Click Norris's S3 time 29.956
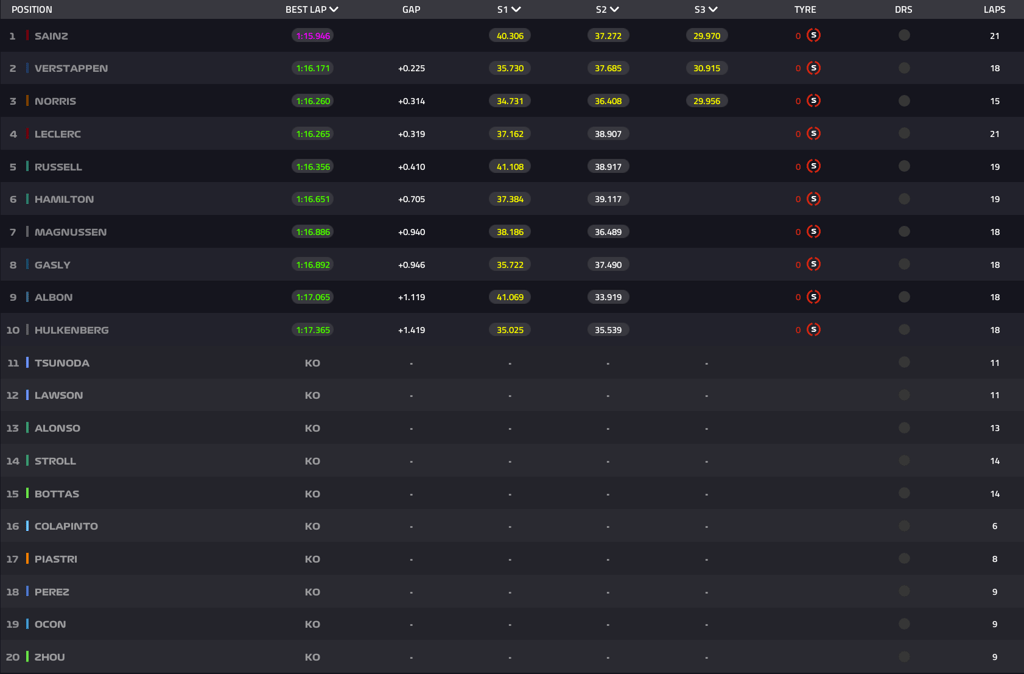Image resolution: width=1024 pixels, height=674 pixels. click(707, 101)
